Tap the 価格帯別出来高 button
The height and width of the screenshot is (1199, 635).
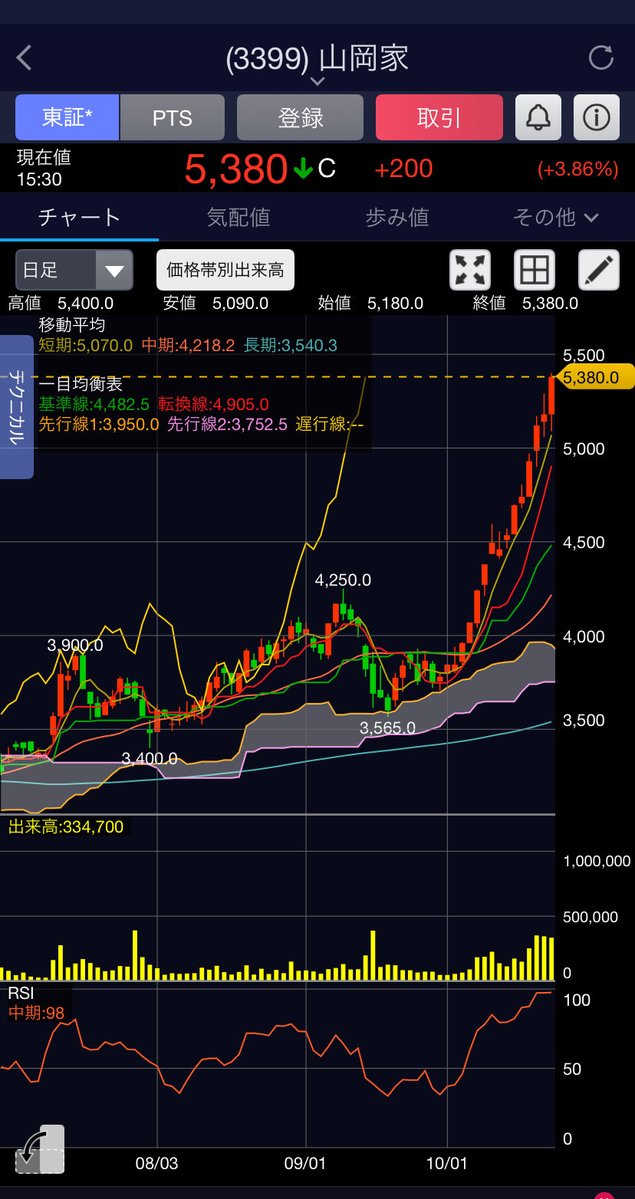[226, 270]
